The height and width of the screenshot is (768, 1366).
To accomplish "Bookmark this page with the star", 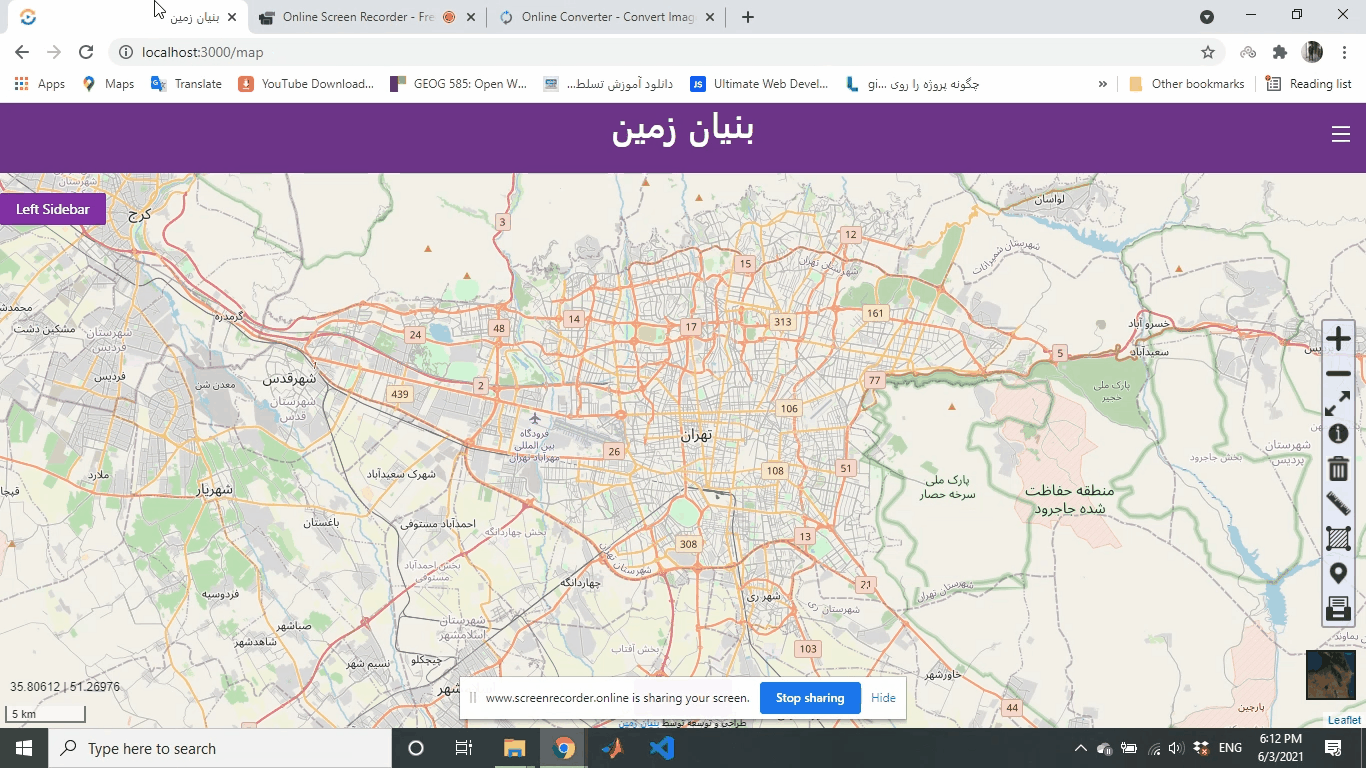I will click(1208, 52).
